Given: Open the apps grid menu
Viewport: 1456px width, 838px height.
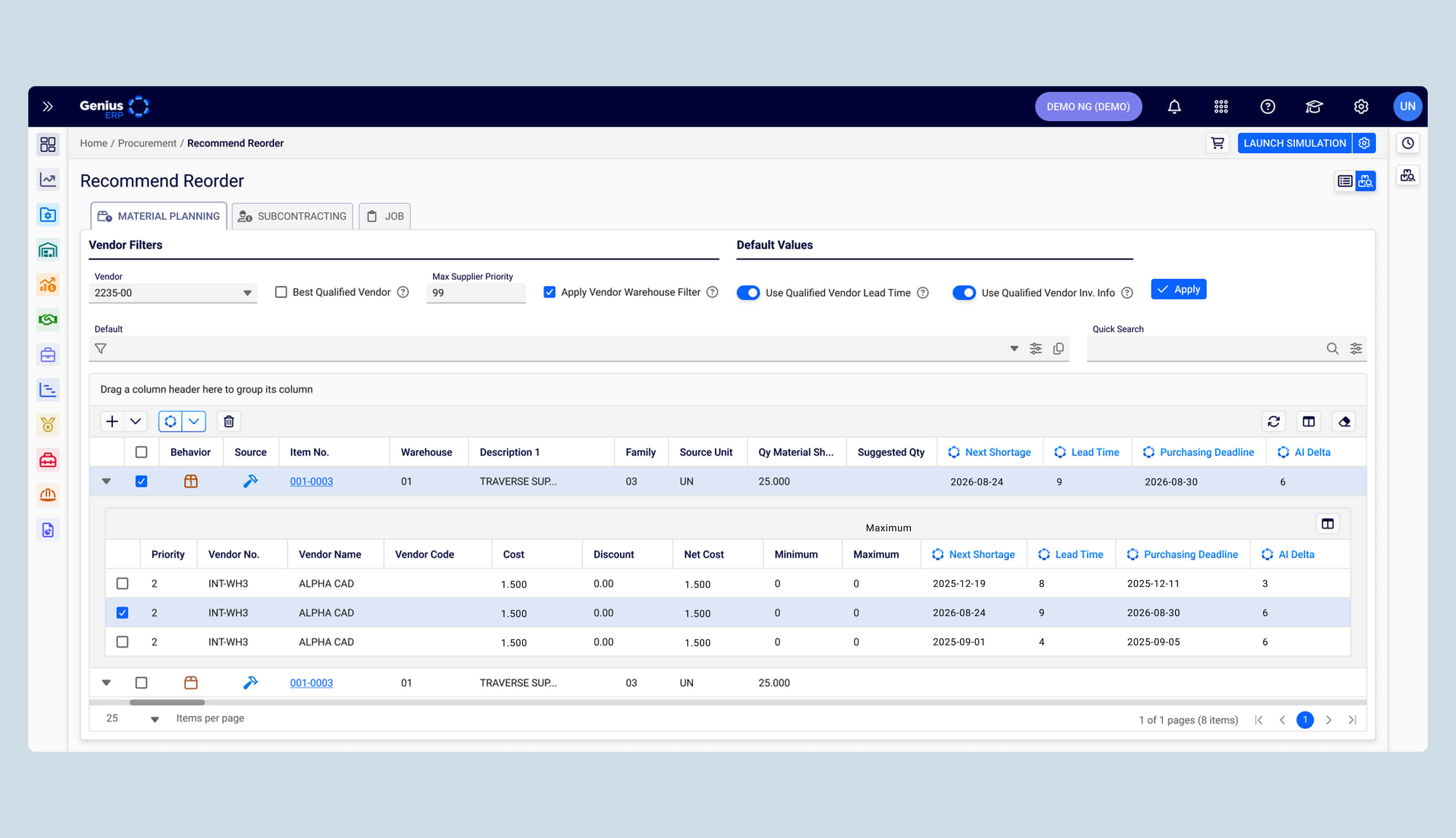Looking at the screenshot, I should coord(1221,107).
